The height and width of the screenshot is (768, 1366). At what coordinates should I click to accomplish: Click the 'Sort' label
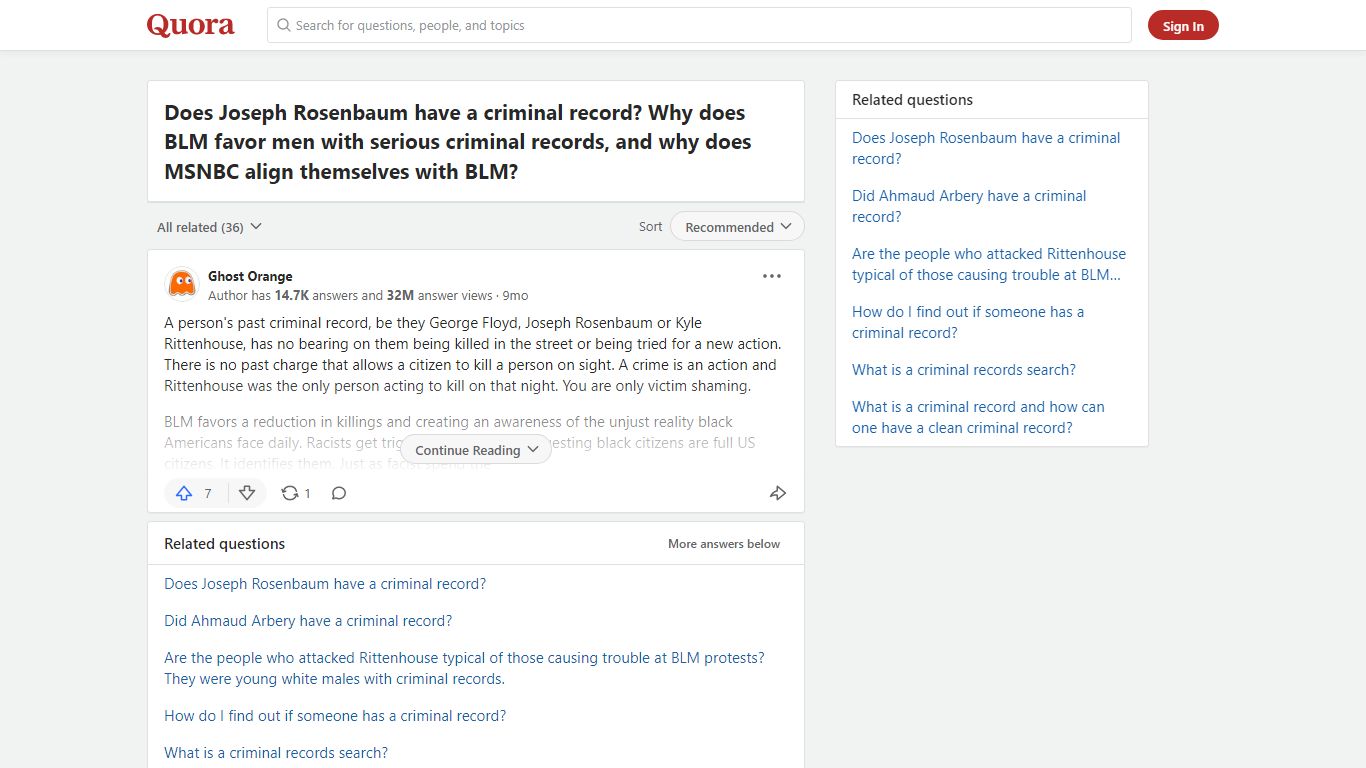[650, 227]
